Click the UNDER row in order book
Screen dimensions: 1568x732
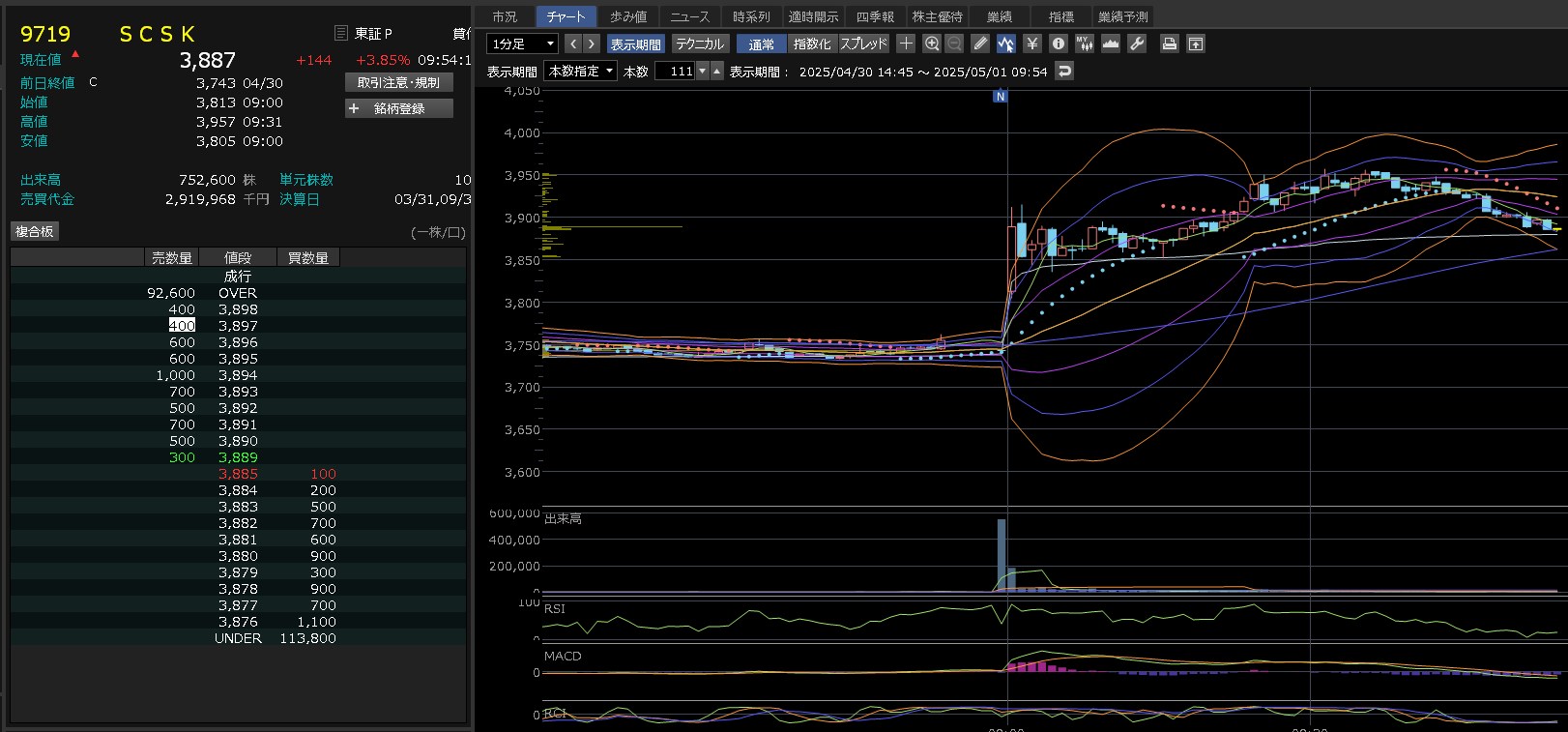(238, 638)
